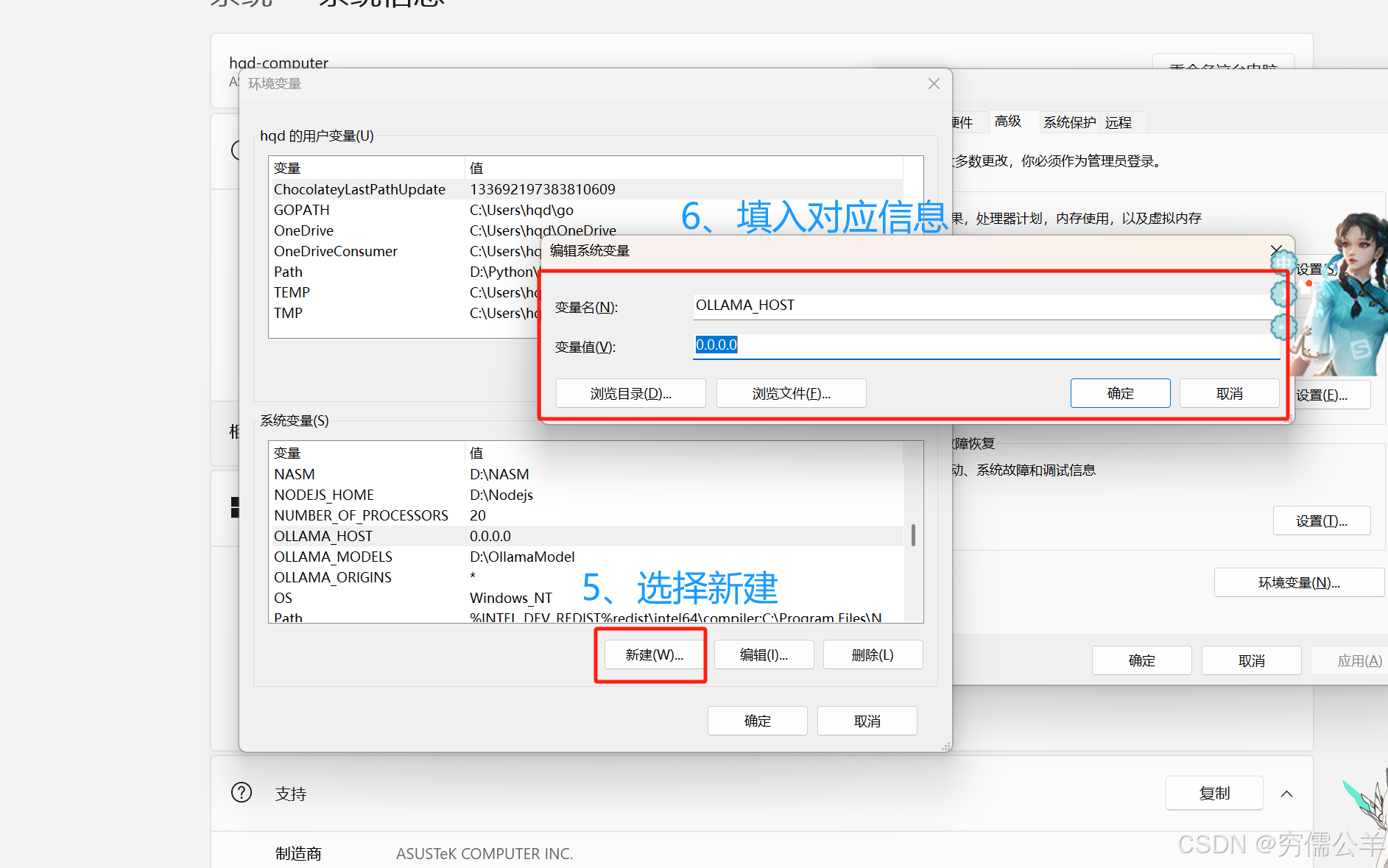Select the OLLAMA_ORIGINS system variable row

(x=332, y=577)
